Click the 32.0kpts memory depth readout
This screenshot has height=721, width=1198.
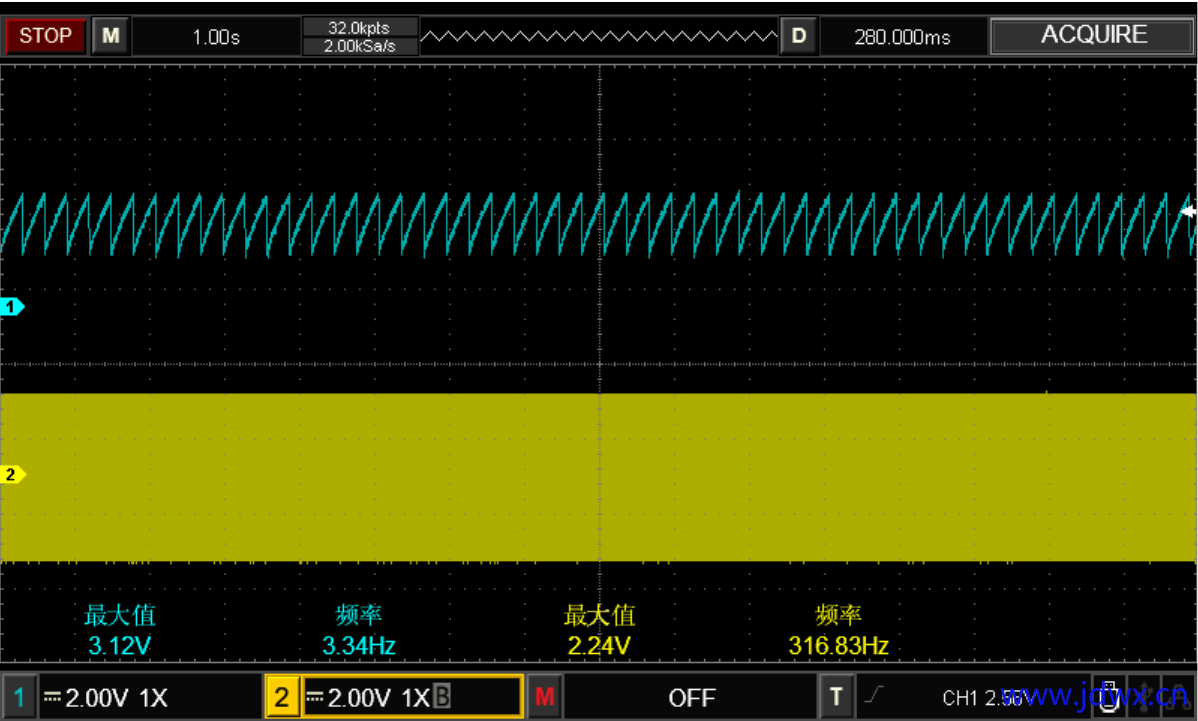tap(360, 27)
